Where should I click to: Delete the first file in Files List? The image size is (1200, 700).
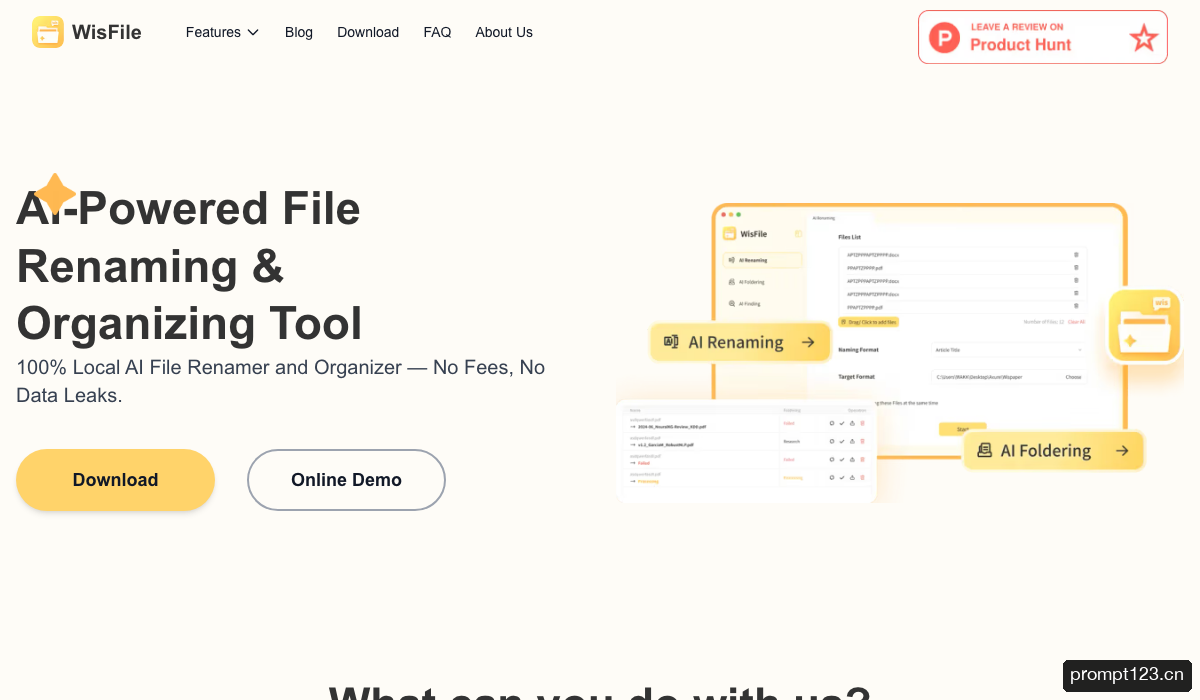pos(1076,255)
